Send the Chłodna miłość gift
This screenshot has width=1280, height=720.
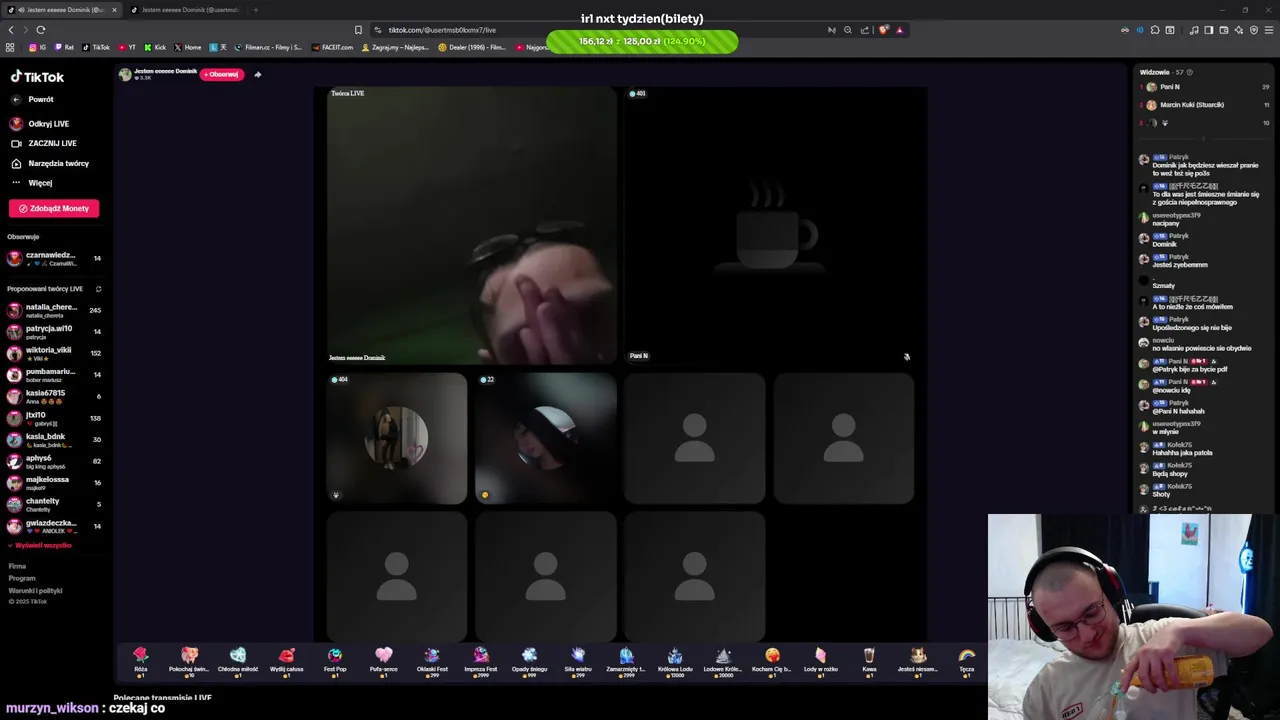(x=238, y=661)
